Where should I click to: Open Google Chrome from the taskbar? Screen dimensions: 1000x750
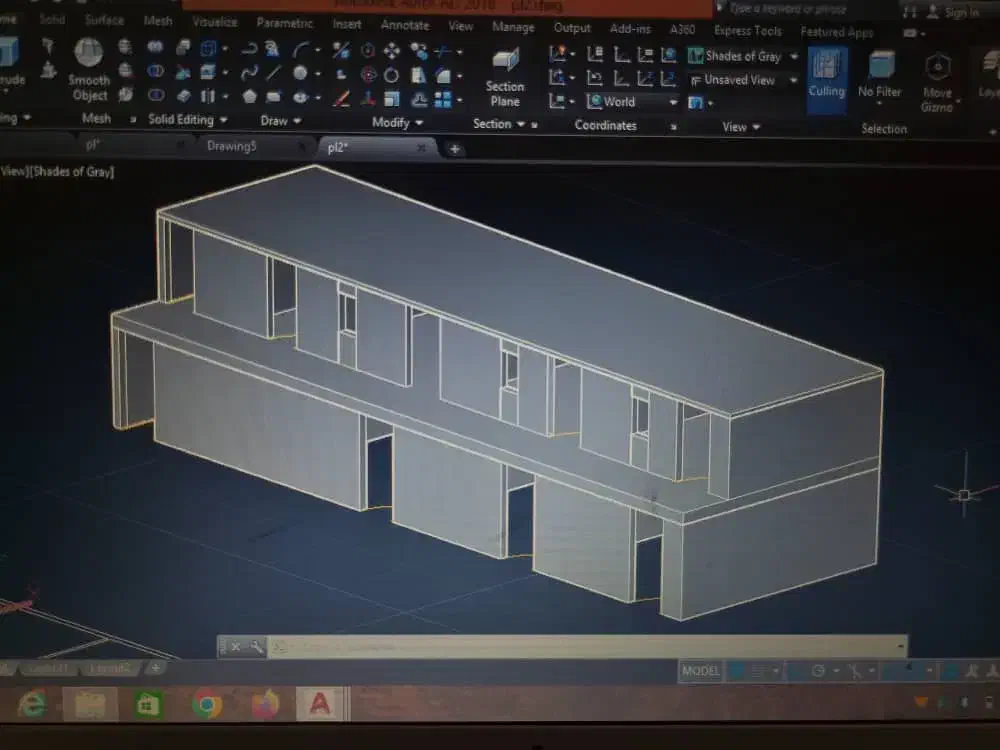[x=207, y=705]
